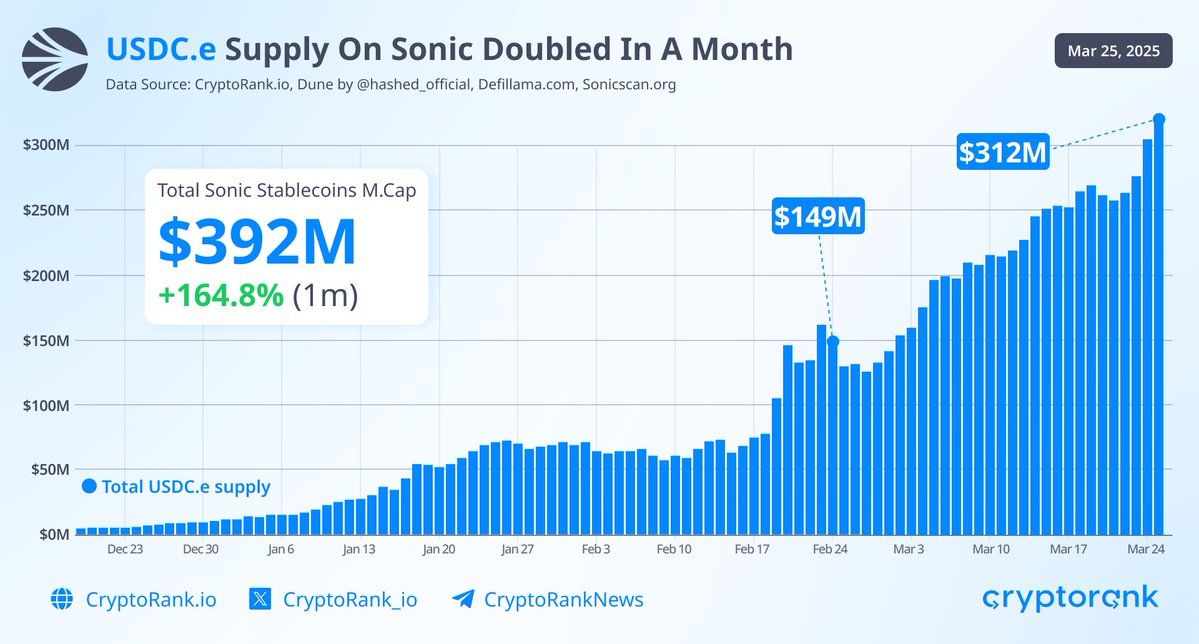Viewport: 1199px width, 644px height.
Task: Click the Feb 24 marker dot on chart
Action: pyautogui.click(x=833, y=341)
